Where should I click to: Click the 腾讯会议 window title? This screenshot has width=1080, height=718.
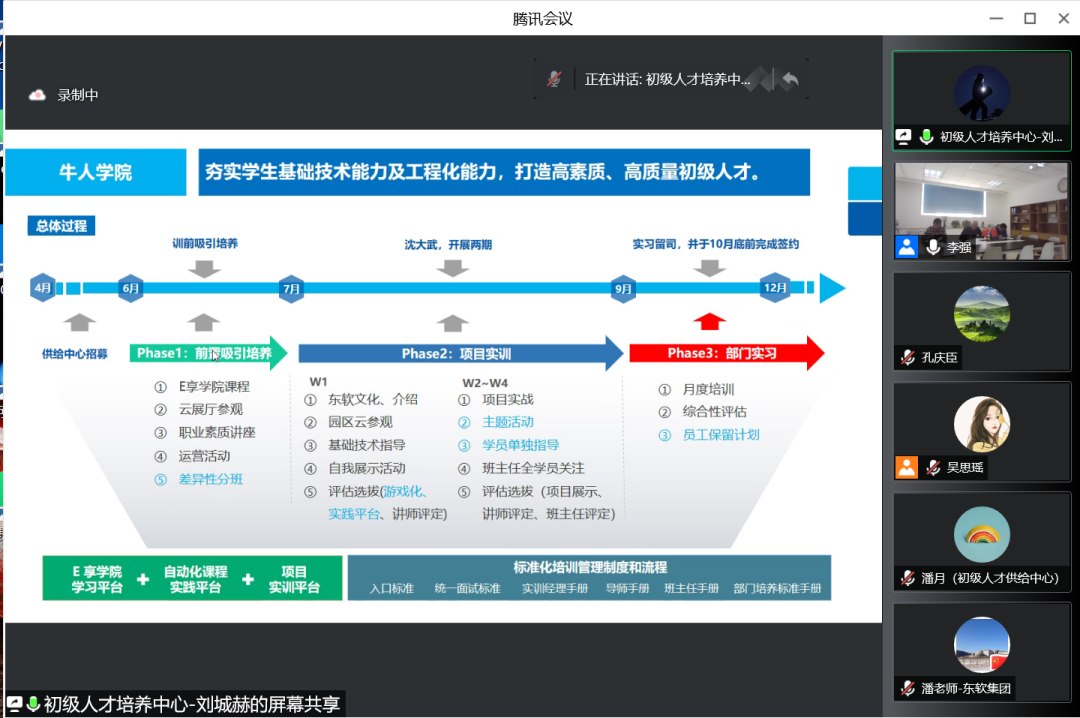(541, 18)
